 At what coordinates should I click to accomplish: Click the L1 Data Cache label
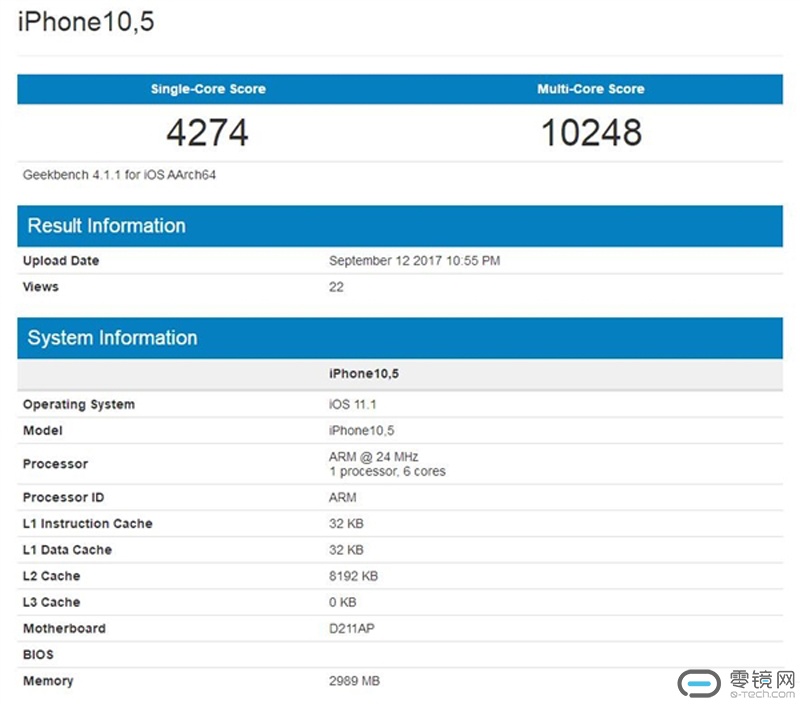tap(67, 550)
